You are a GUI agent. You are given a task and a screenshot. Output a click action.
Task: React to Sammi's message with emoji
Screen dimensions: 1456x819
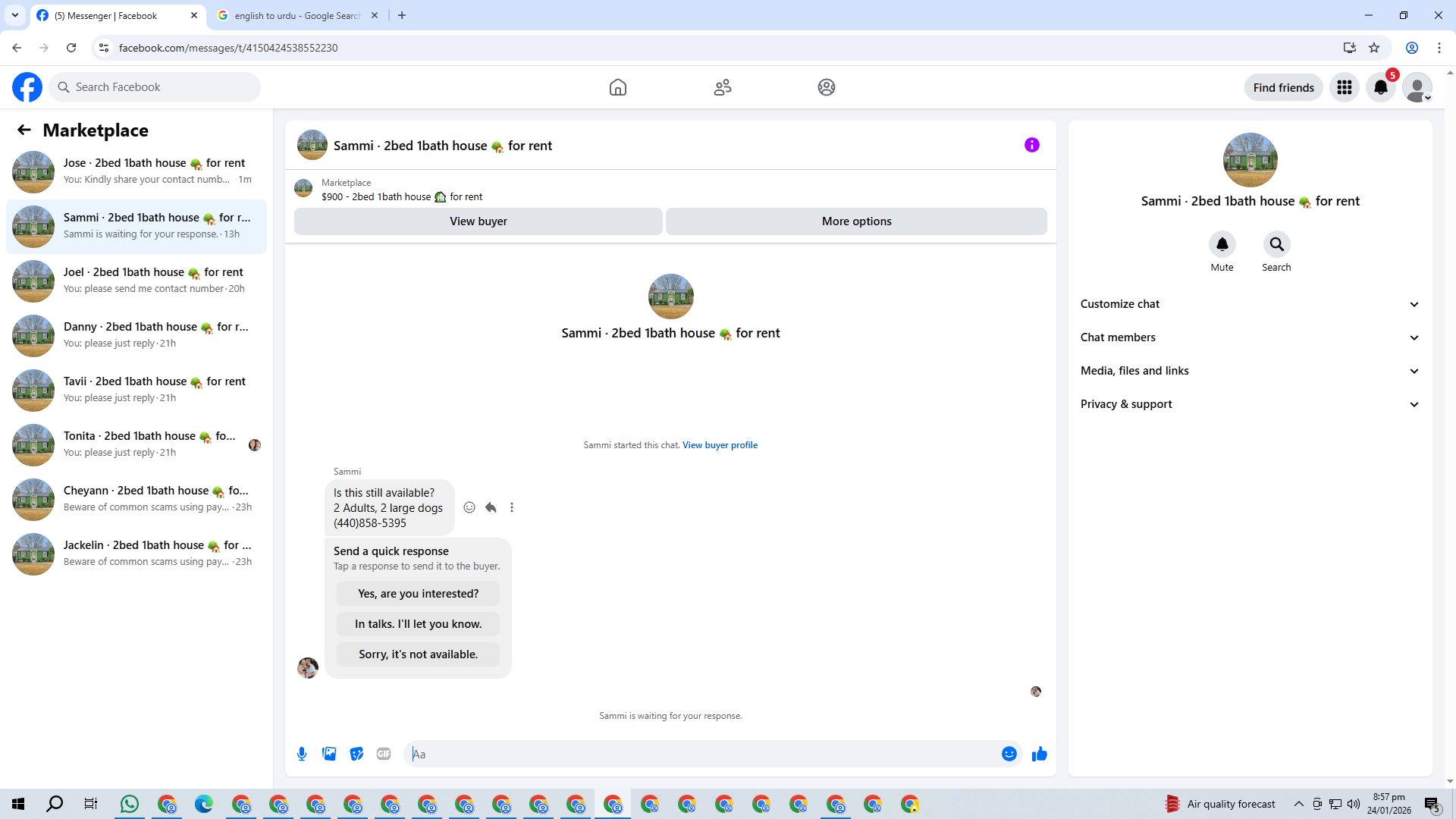[x=469, y=507]
